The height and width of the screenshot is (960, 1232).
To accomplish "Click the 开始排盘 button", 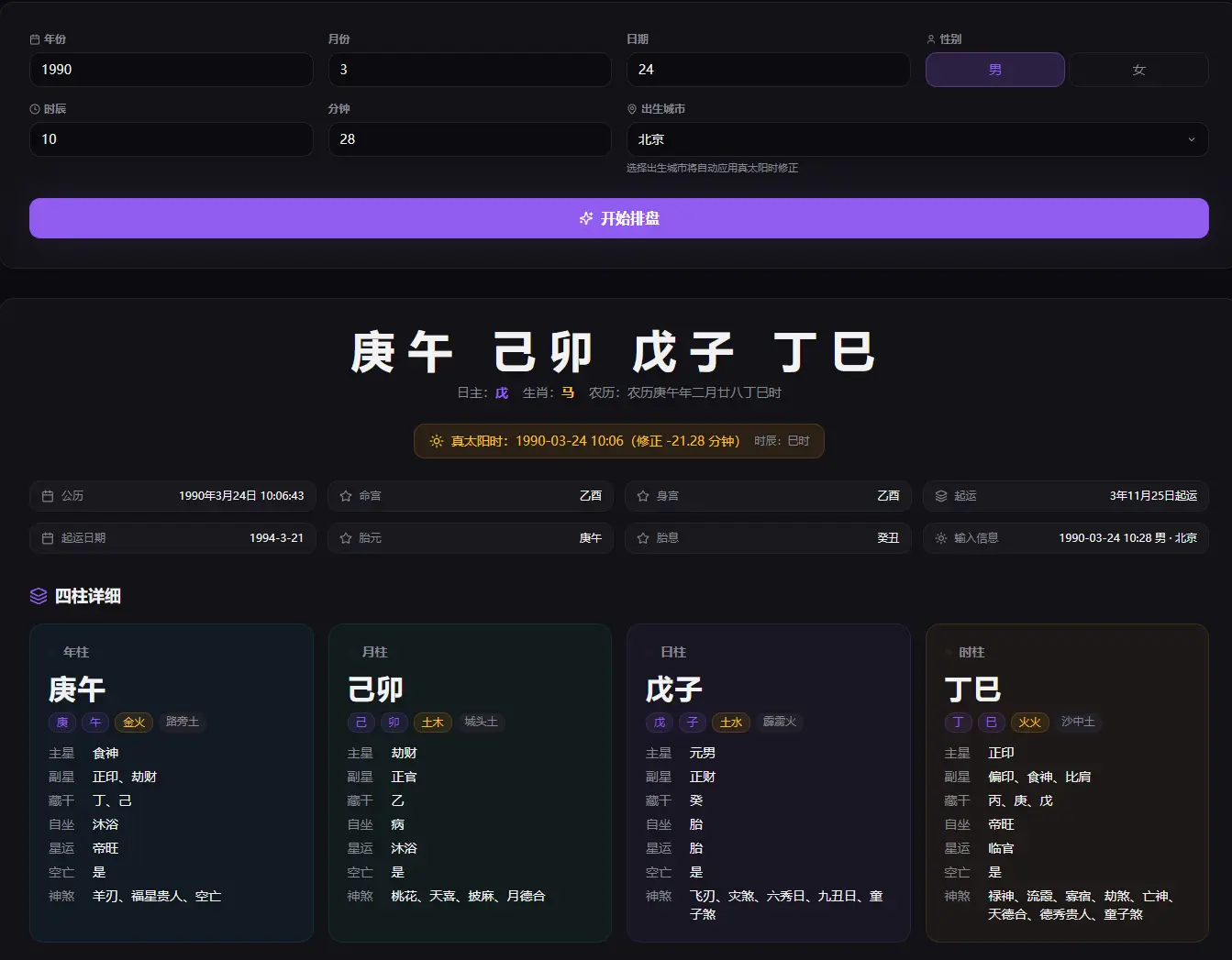I will (x=619, y=218).
